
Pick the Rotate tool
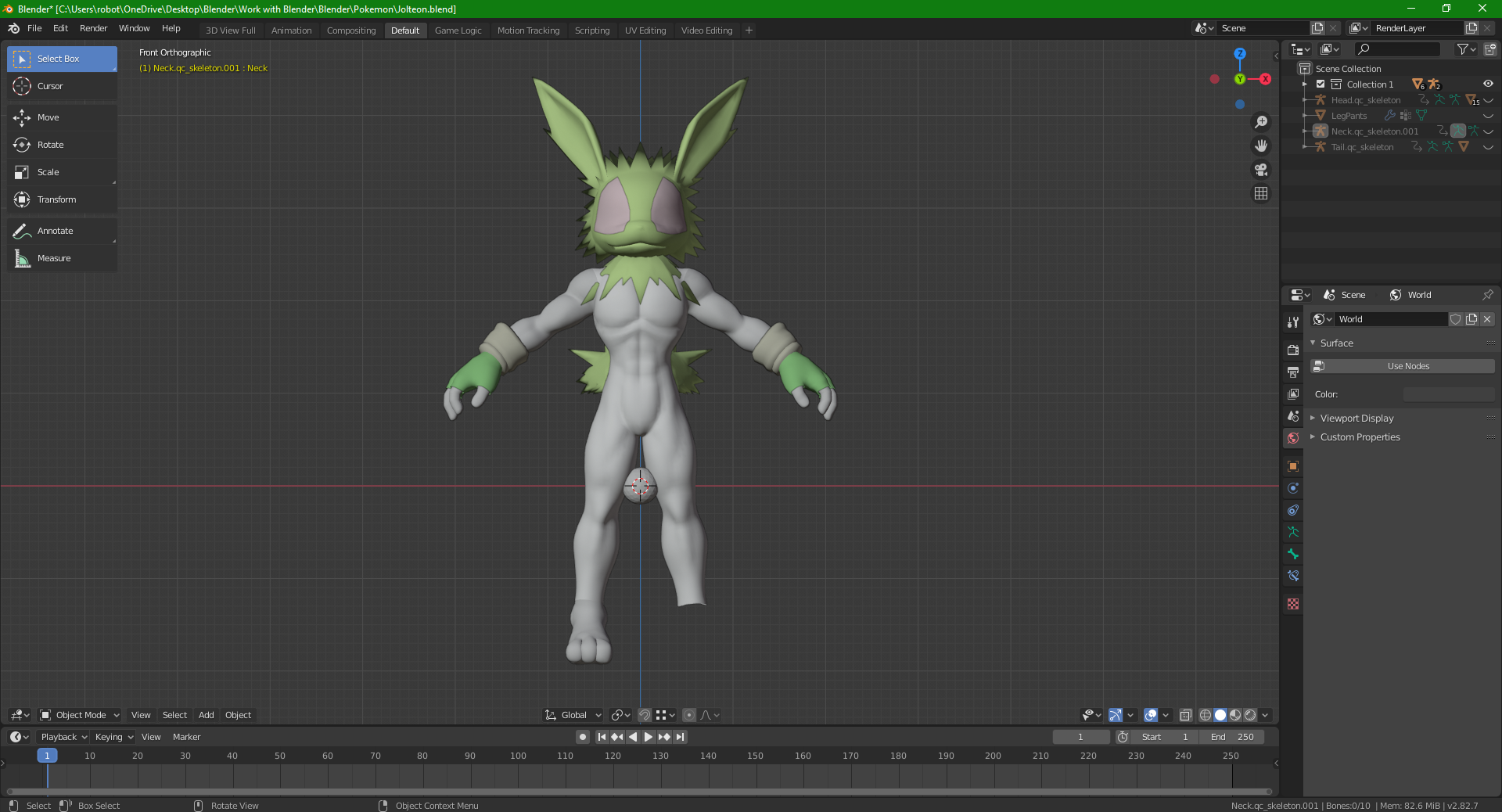[x=62, y=145]
